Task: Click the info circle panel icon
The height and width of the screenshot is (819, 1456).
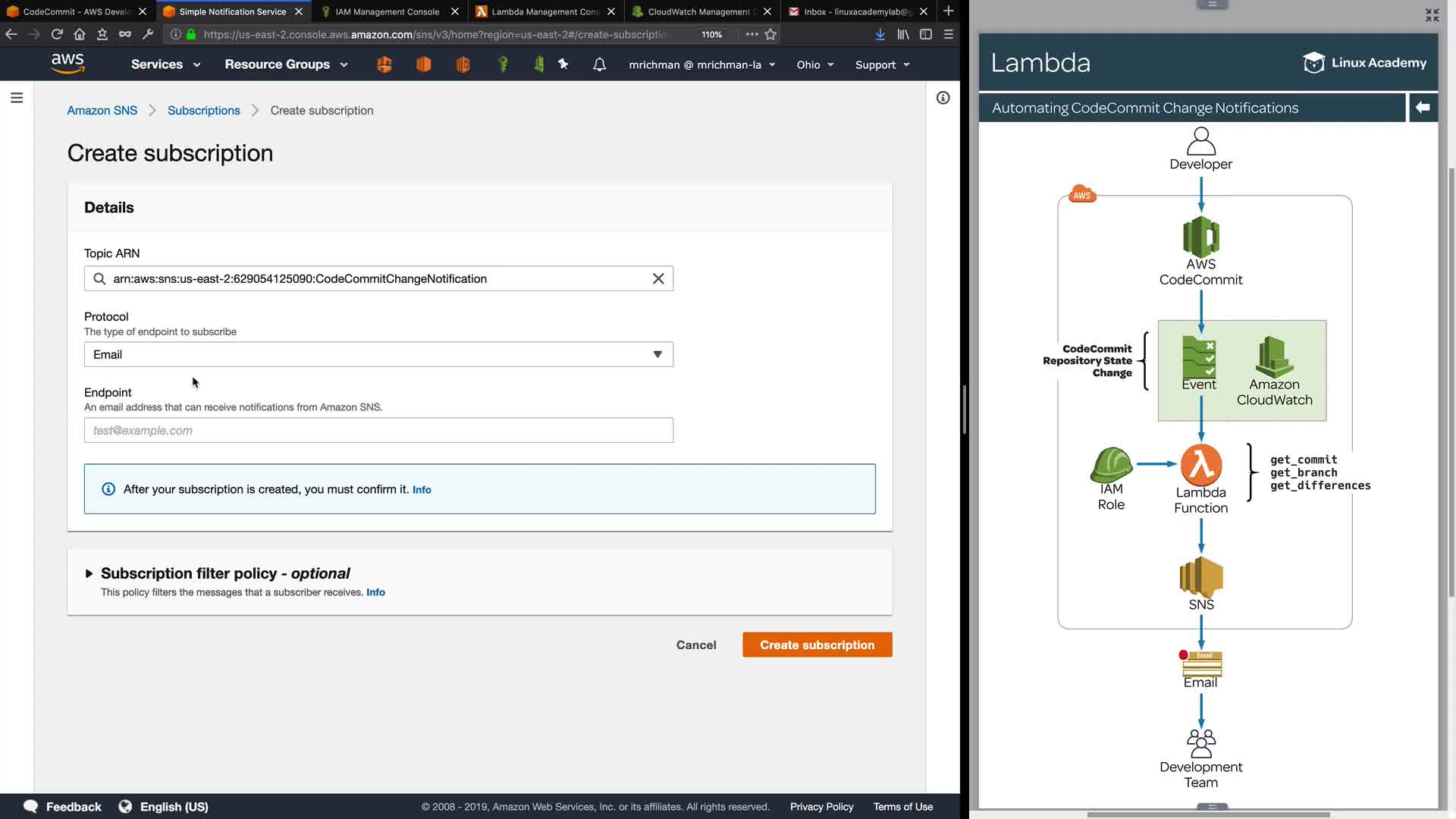Action: point(943,98)
